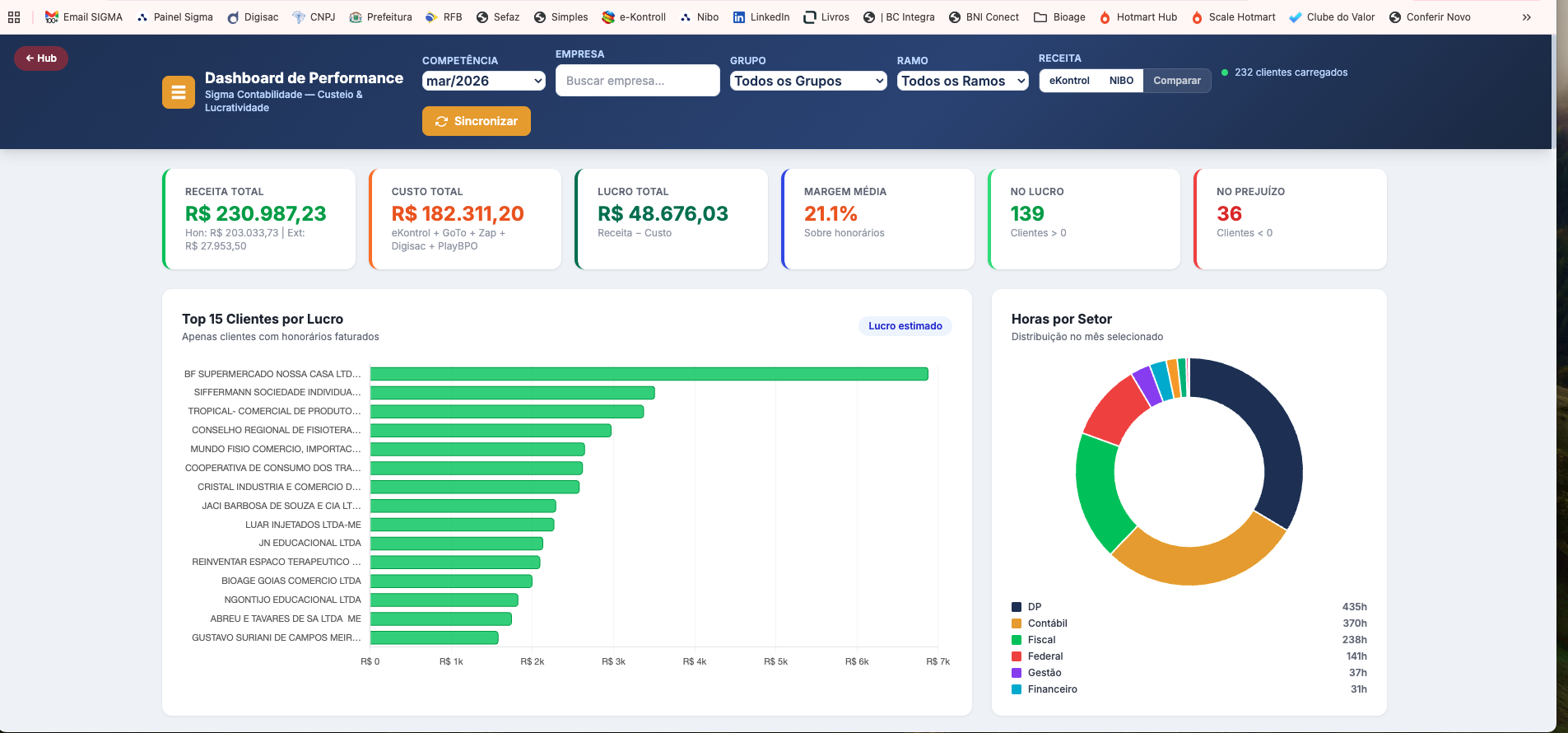Open the e-Kontroll bookmark
This screenshot has width=1568, height=733.
[x=634, y=17]
